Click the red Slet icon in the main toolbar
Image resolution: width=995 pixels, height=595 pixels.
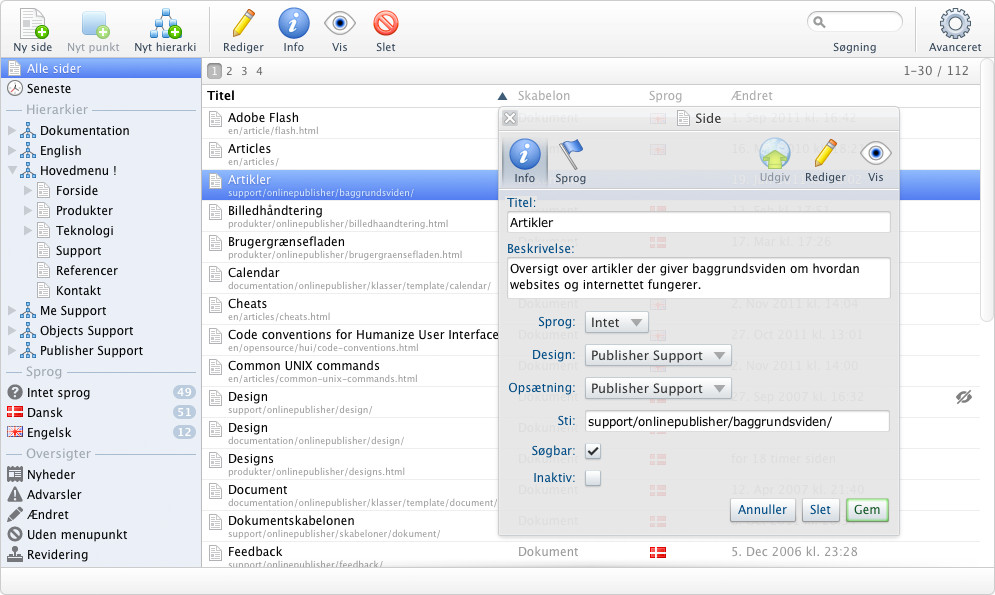[386, 25]
